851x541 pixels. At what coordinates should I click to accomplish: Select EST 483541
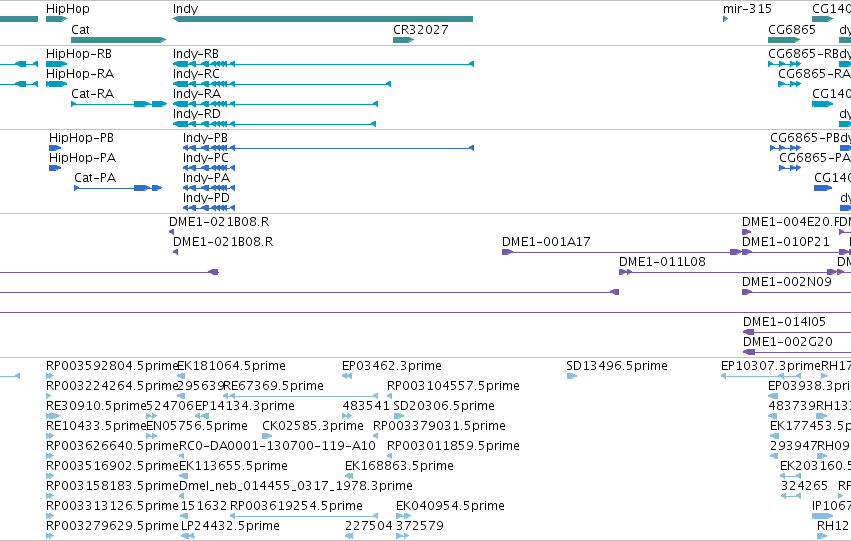pyautogui.click(x=366, y=406)
